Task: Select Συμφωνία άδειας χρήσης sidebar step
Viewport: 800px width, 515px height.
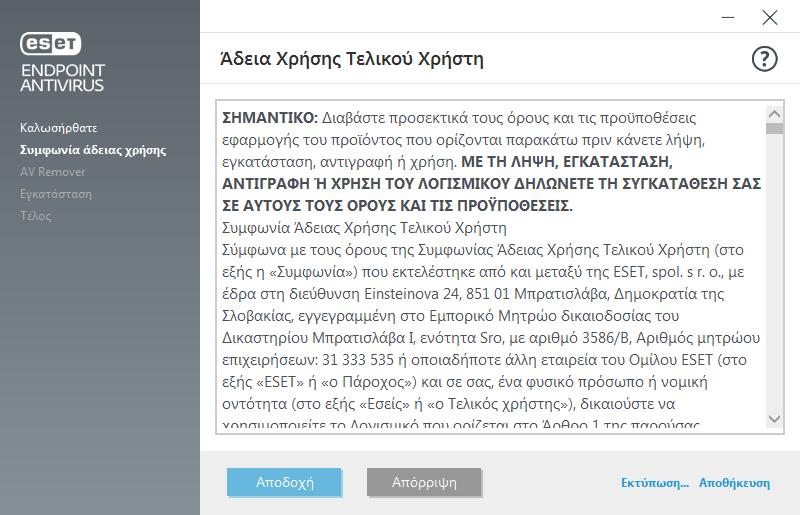Action: tap(93, 150)
